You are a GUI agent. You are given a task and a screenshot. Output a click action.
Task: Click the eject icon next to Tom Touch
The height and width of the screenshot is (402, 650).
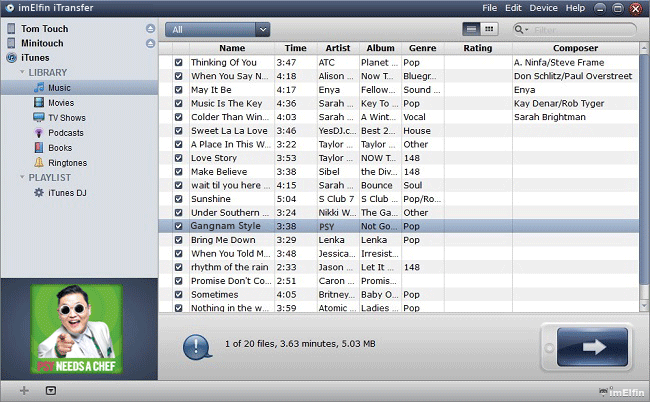150,29
